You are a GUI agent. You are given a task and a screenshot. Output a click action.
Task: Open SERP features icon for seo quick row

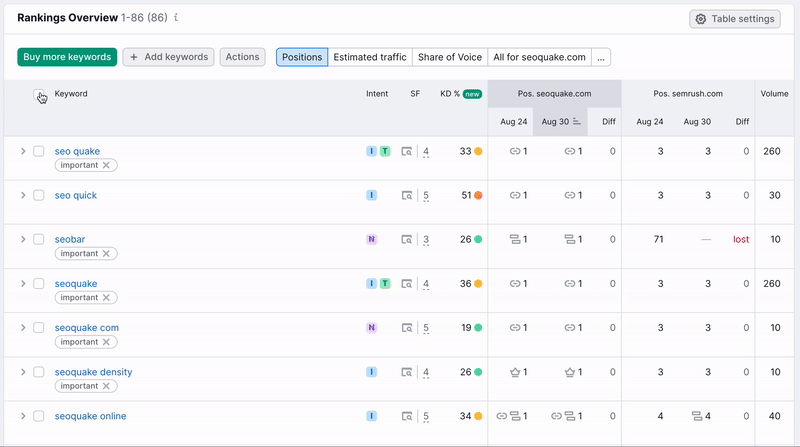407,195
